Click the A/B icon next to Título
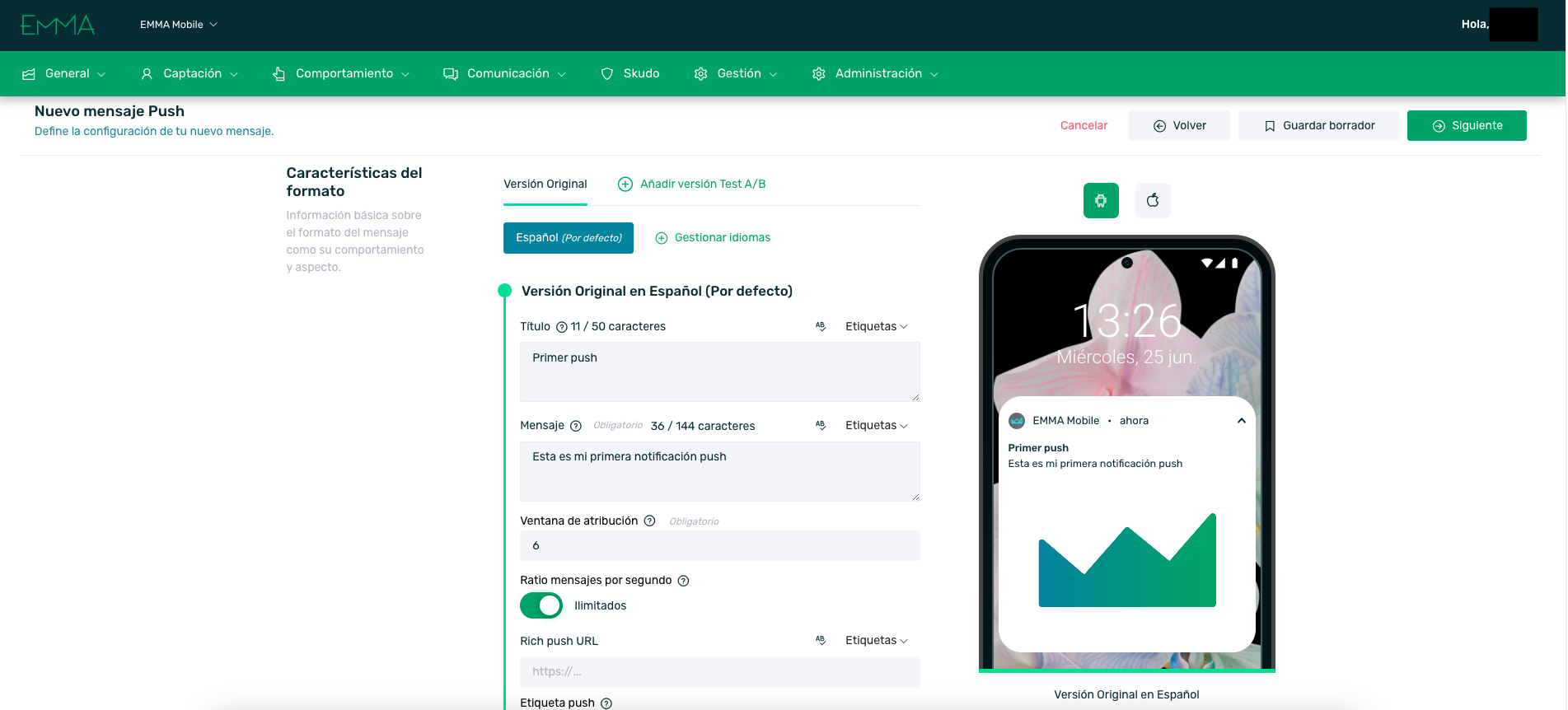The width and height of the screenshot is (1568, 710). [821, 327]
